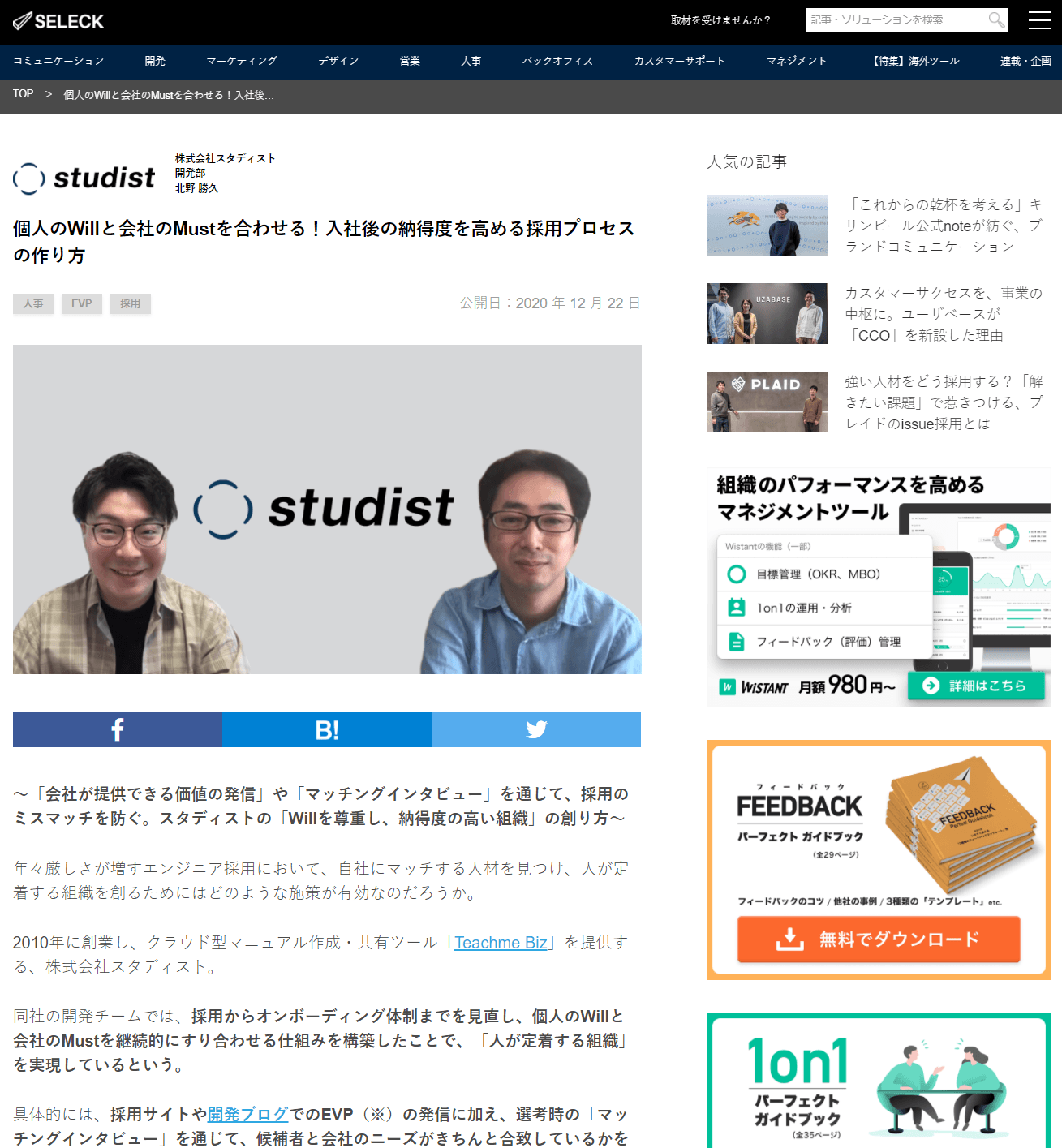Viewport: 1062px width, 1148px height.
Task: Click the 取材を受けませんか？ link
Action: (x=720, y=20)
